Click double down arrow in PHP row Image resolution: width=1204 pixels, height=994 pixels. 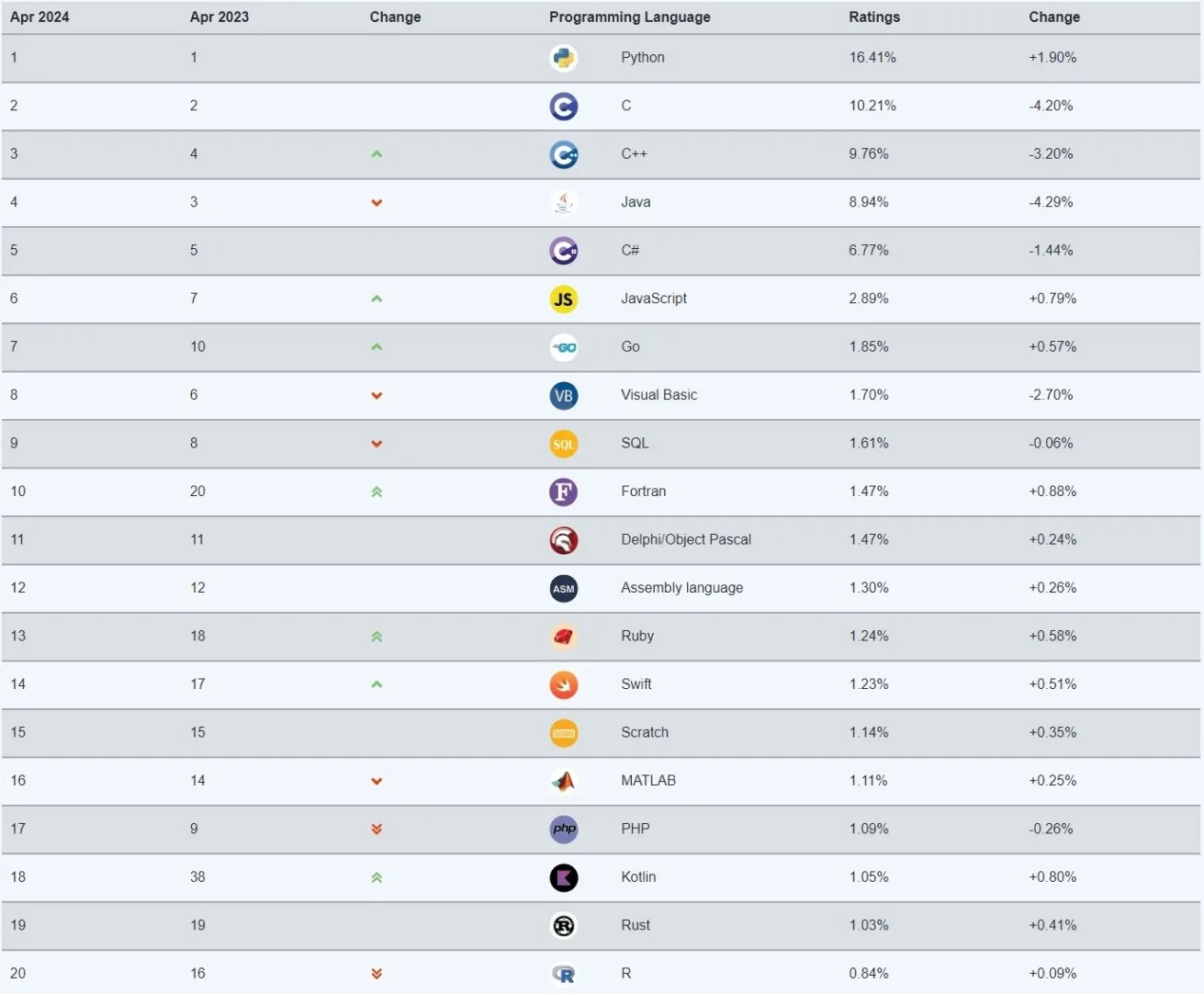[x=377, y=830]
